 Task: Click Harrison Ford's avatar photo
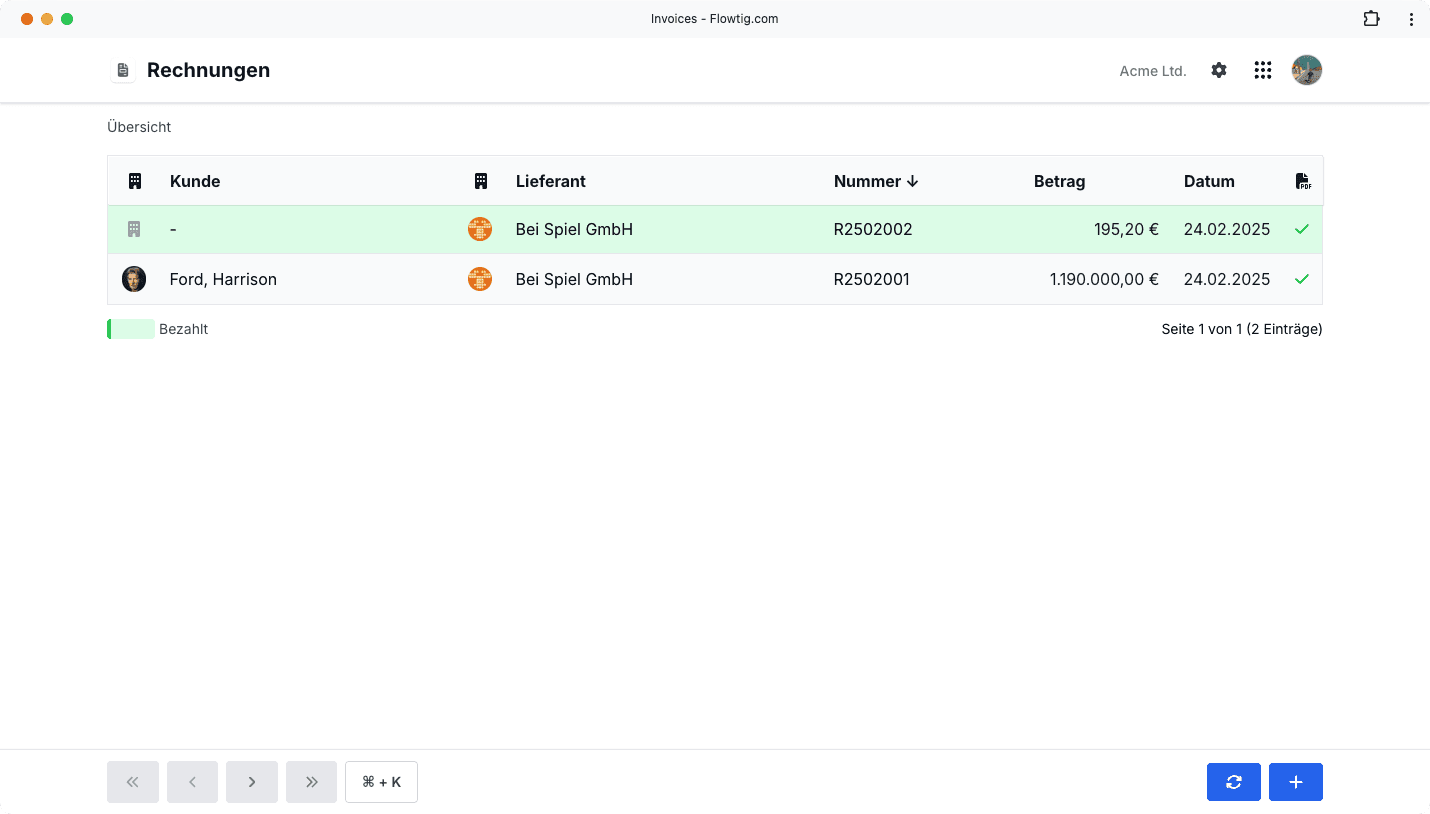(x=134, y=279)
